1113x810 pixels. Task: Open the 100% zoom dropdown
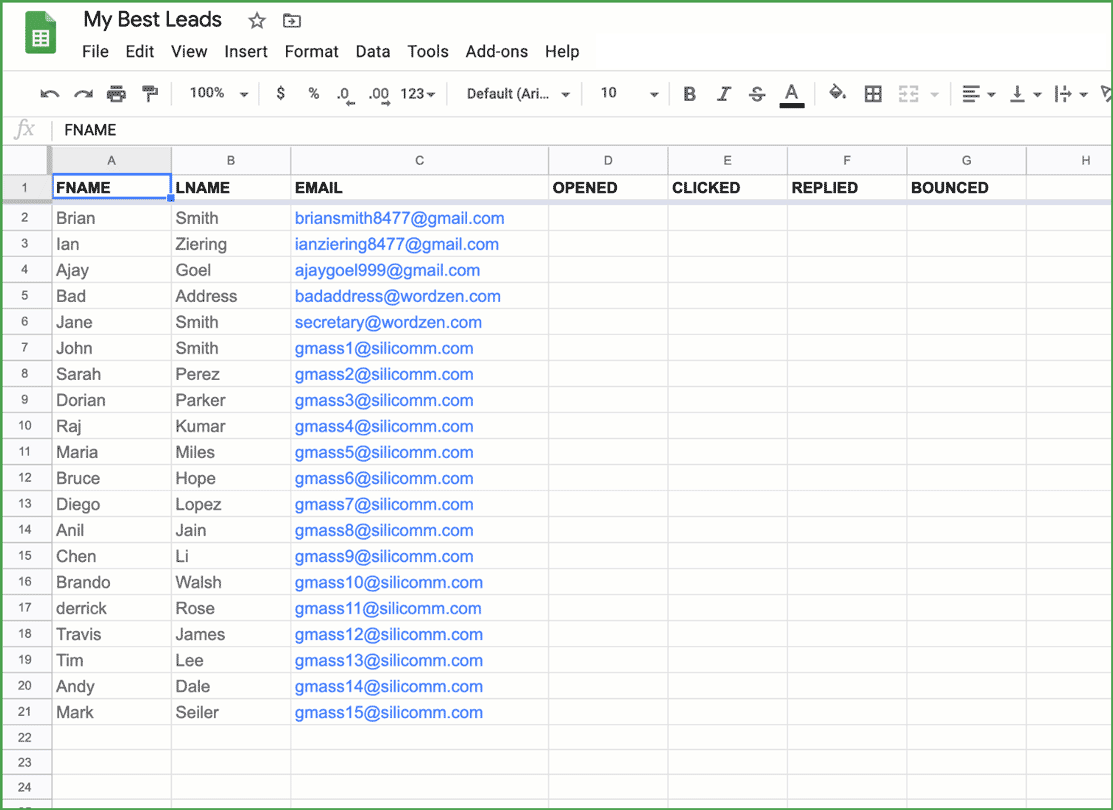pyautogui.click(x=218, y=93)
